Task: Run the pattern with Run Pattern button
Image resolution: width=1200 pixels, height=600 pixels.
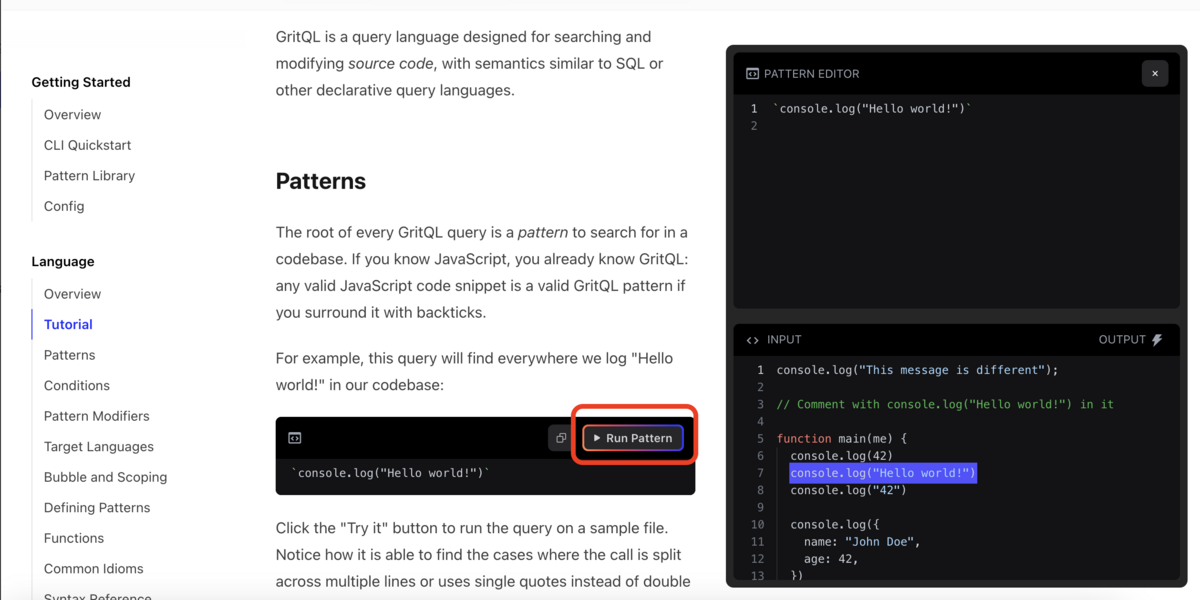Action: pos(633,438)
